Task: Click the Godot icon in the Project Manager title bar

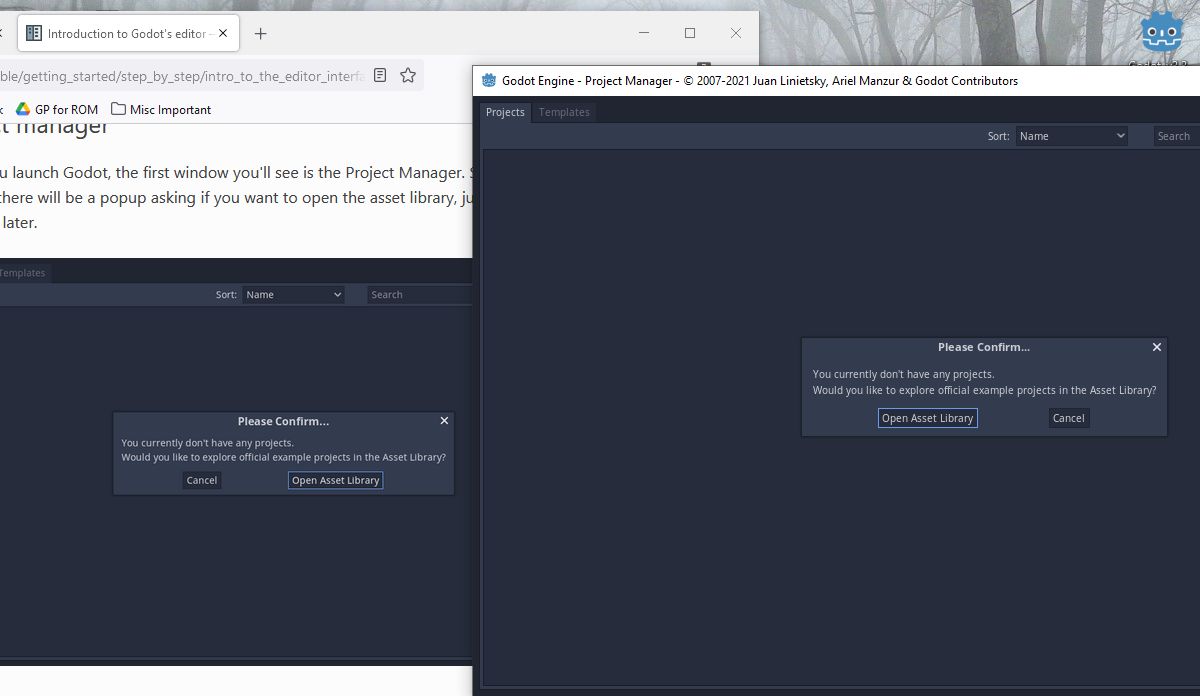Action: [x=489, y=80]
